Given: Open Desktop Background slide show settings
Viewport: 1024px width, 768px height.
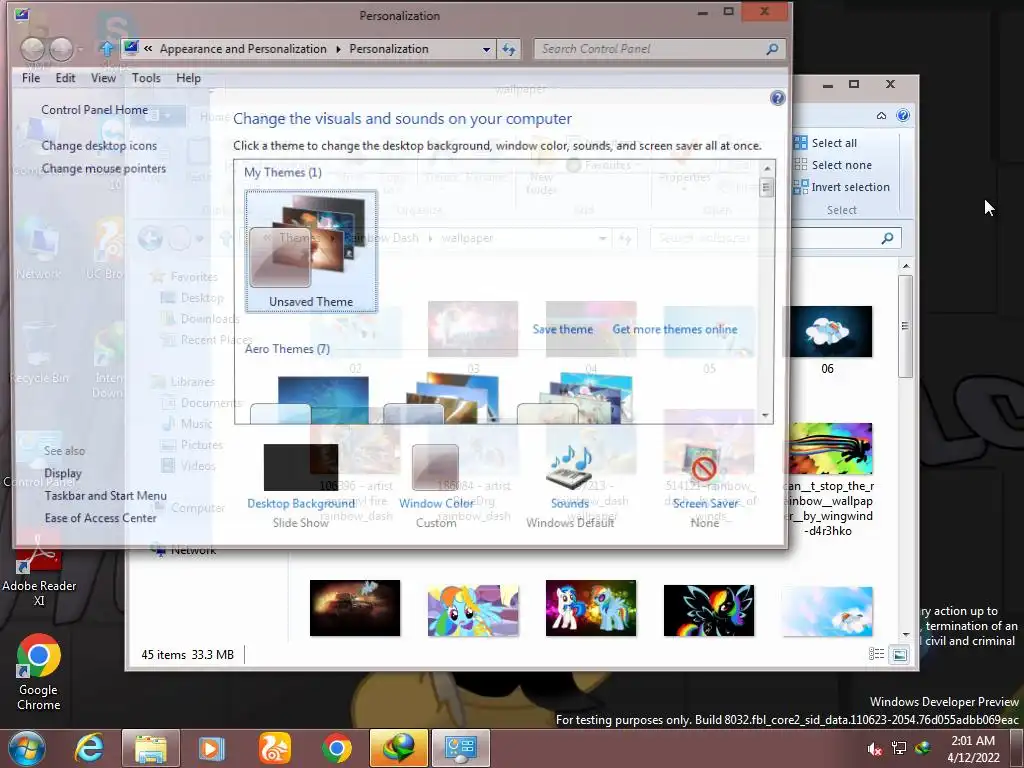Looking at the screenshot, I should [x=300, y=467].
